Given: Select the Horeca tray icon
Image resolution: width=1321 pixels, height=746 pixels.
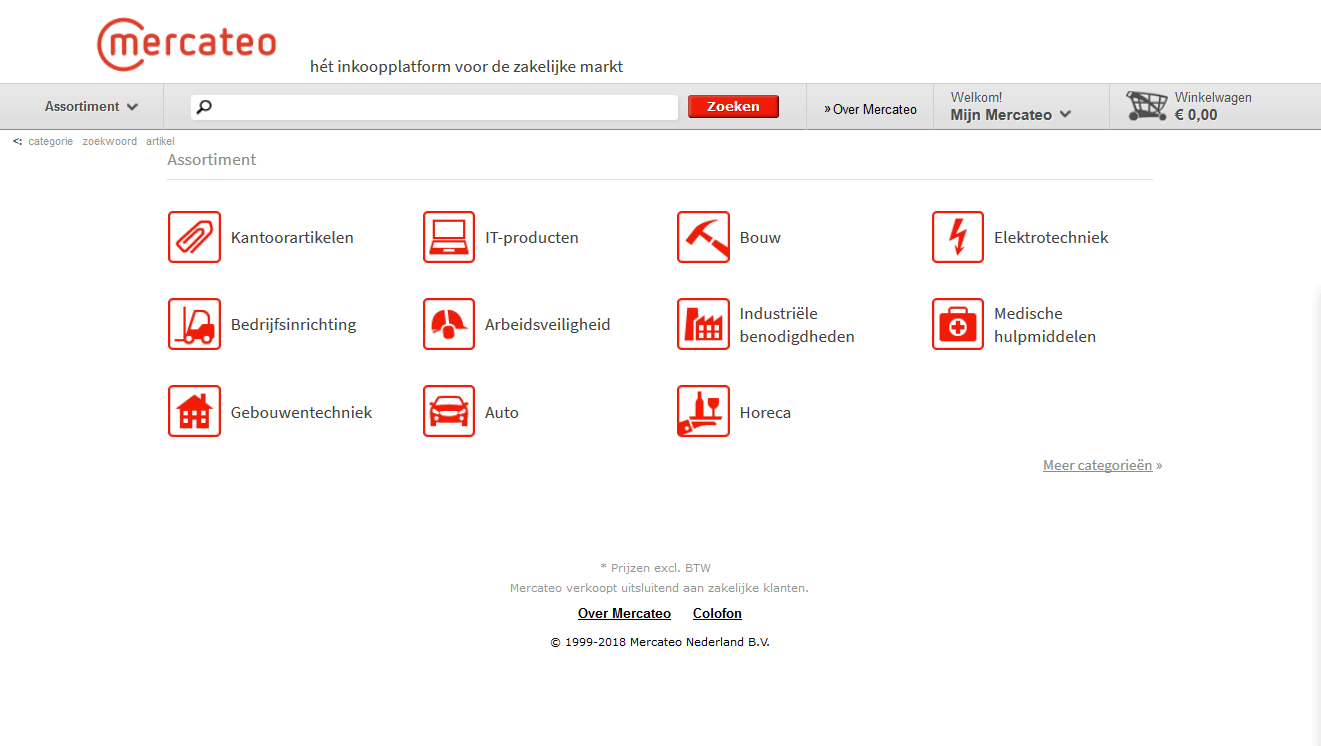Looking at the screenshot, I should [x=703, y=411].
